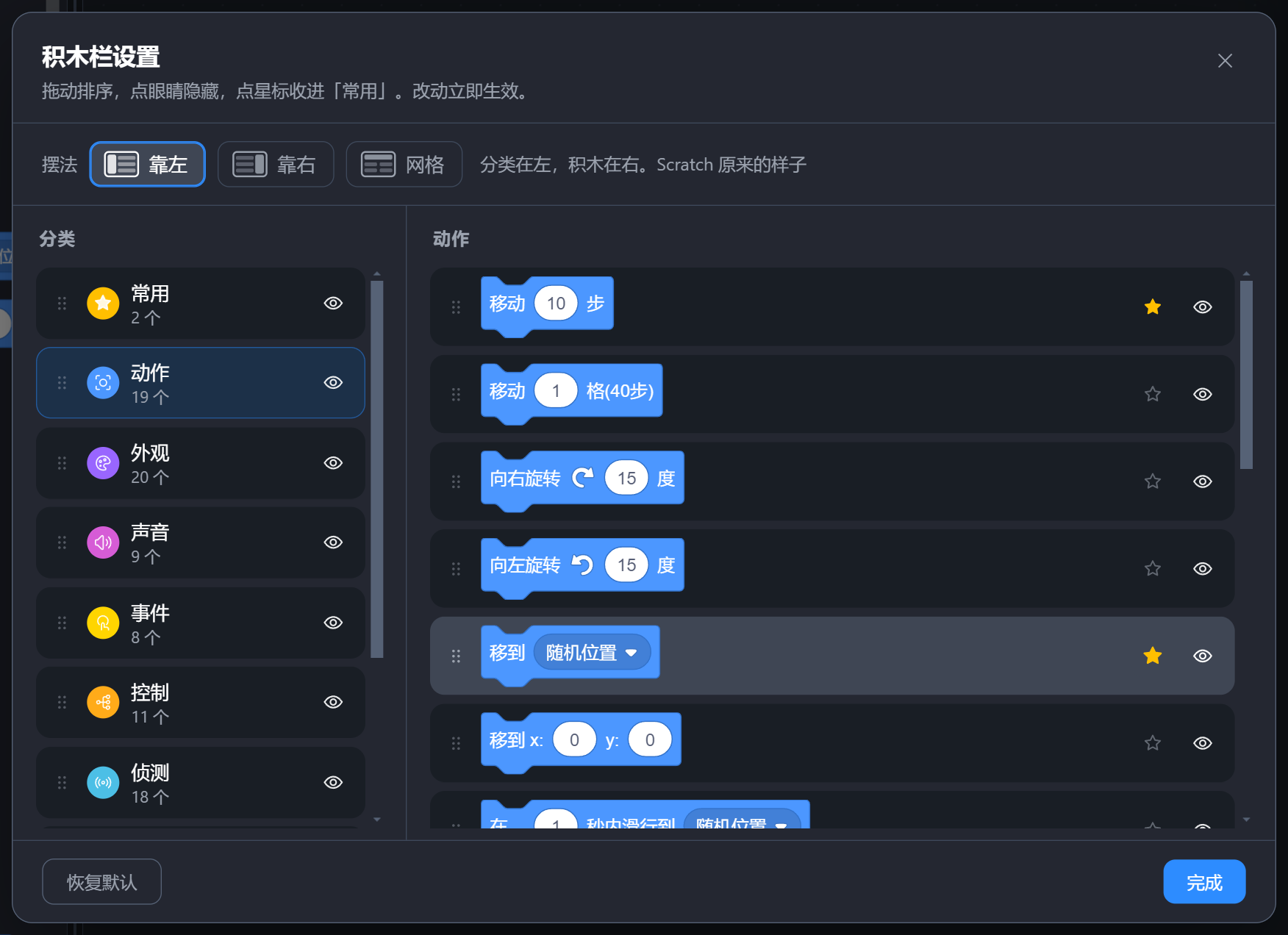Hide the 移到 x: y: block
Image resolution: width=1288 pixels, height=935 pixels.
pyautogui.click(x=1203, y=743)
